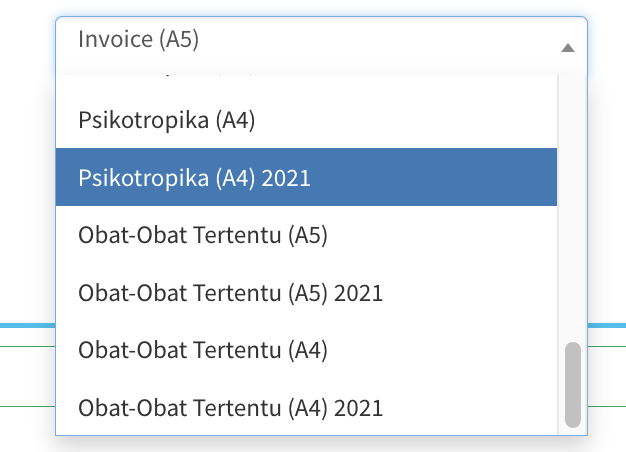Click the grey triangle in the select field
Image resolution: width=626 pixels, height=452 pixels.
[x=567, y=48]
